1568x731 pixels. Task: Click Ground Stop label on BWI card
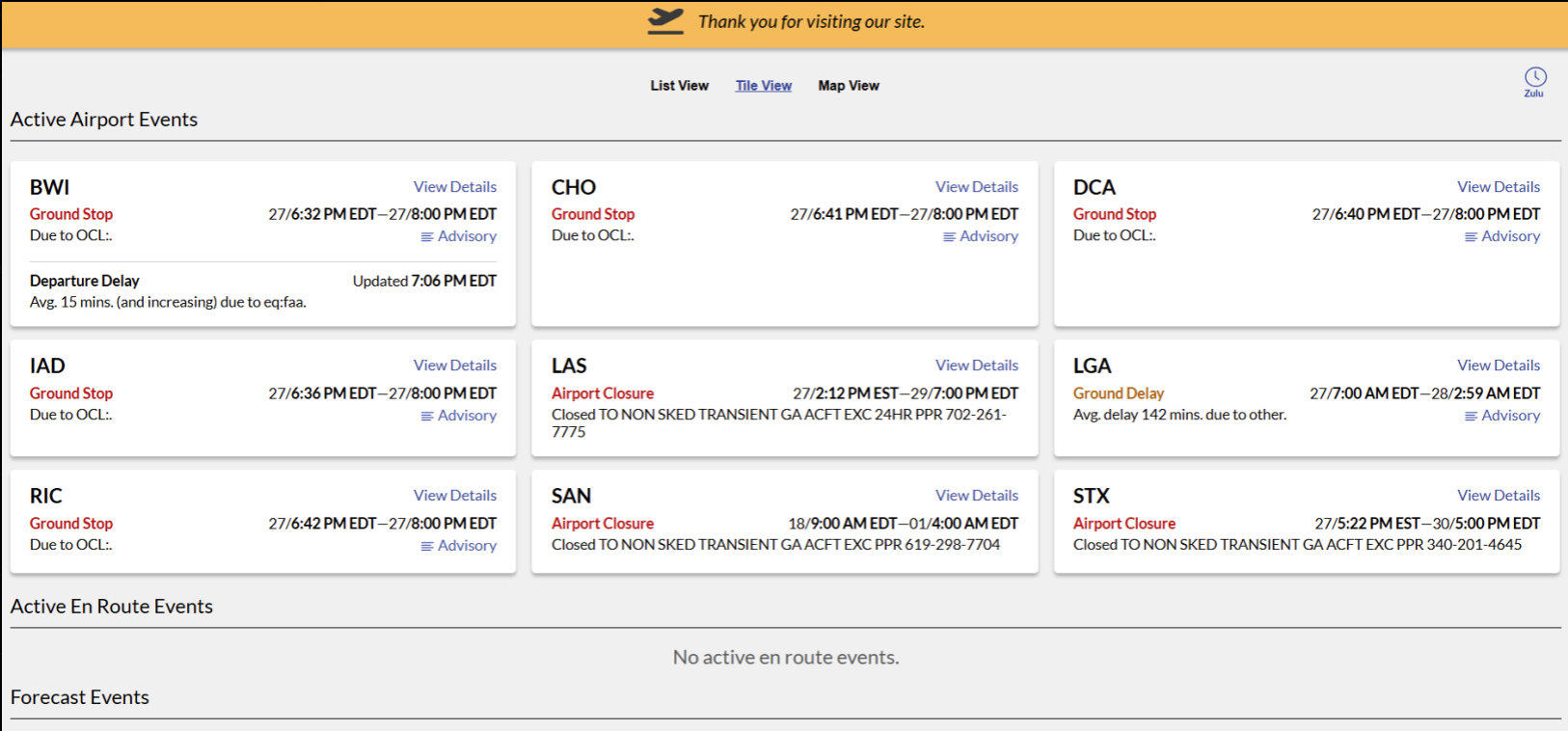click(71, 214)
